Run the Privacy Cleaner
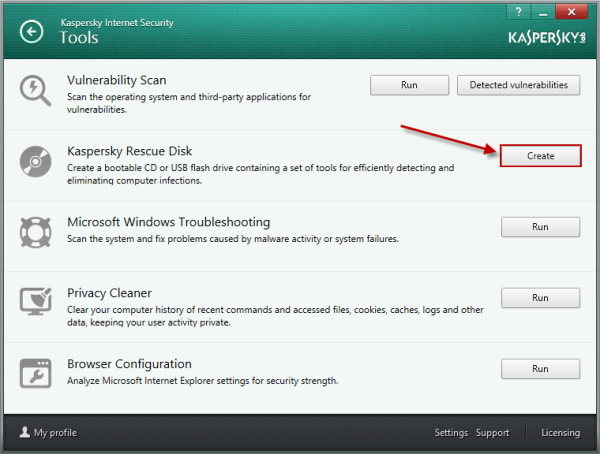This screenshot has width=600, height=454. (x=540, y=298)
